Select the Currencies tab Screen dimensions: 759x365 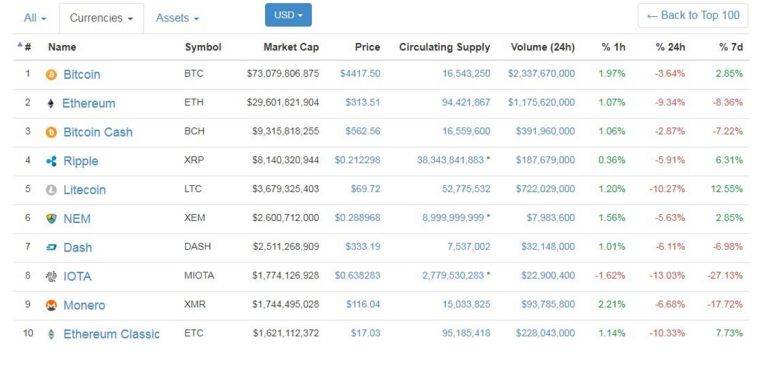point(101,18)
